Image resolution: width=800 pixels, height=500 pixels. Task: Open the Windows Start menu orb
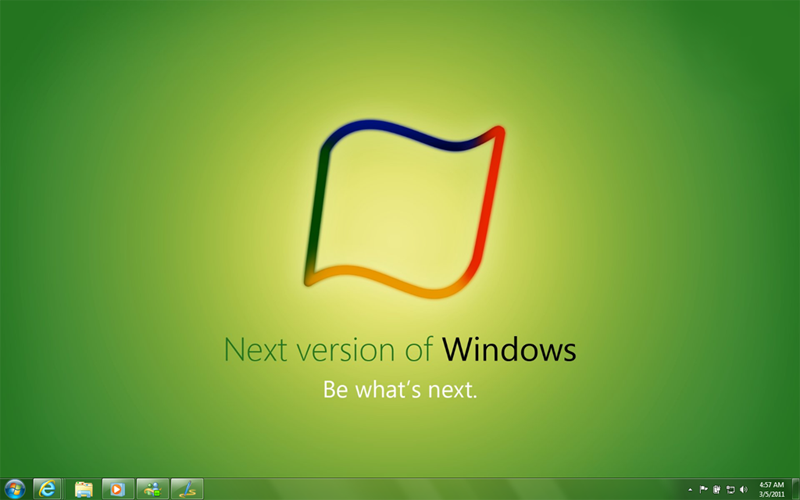(x=14, y=489)
